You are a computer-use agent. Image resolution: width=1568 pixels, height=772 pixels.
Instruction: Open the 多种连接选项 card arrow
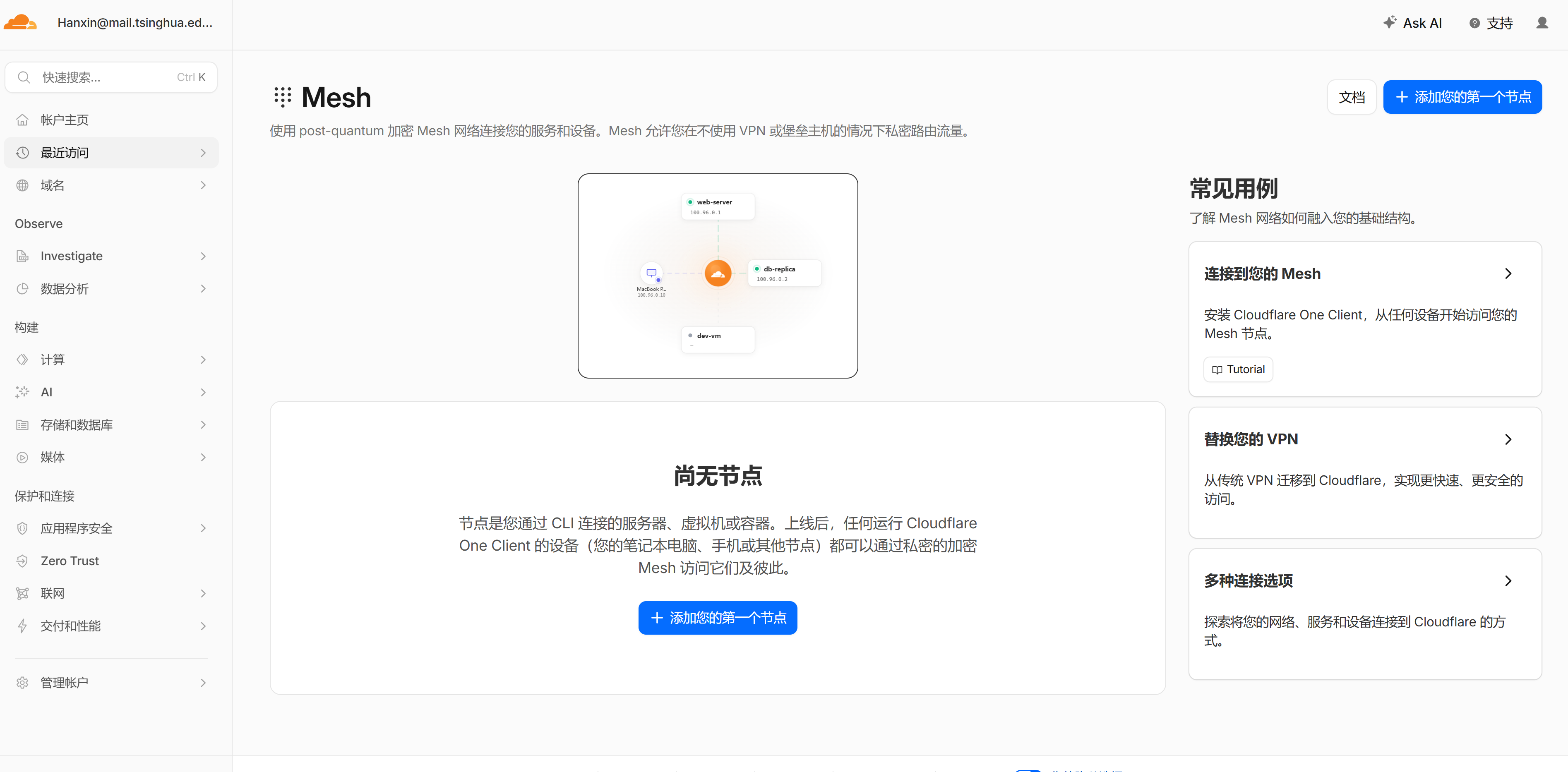(x=1508, y=581)
